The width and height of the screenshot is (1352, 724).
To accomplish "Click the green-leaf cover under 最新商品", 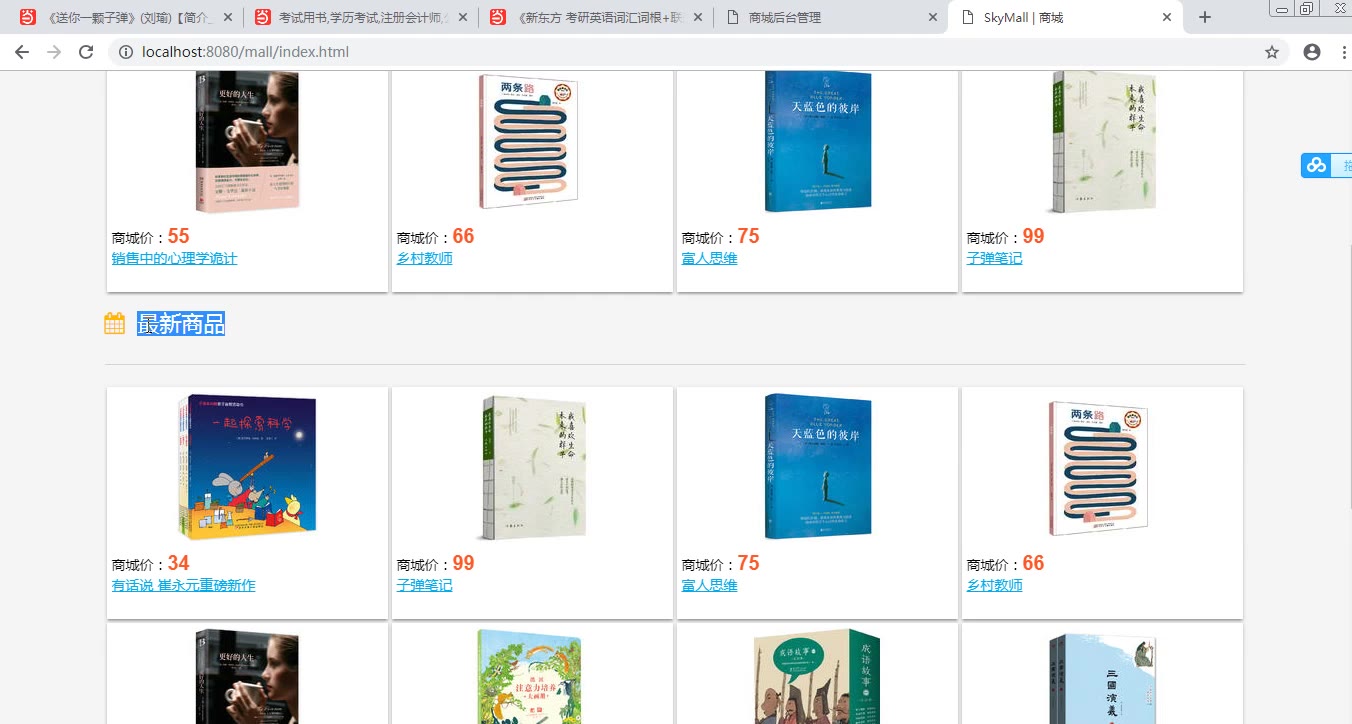I will pos(533,467).
